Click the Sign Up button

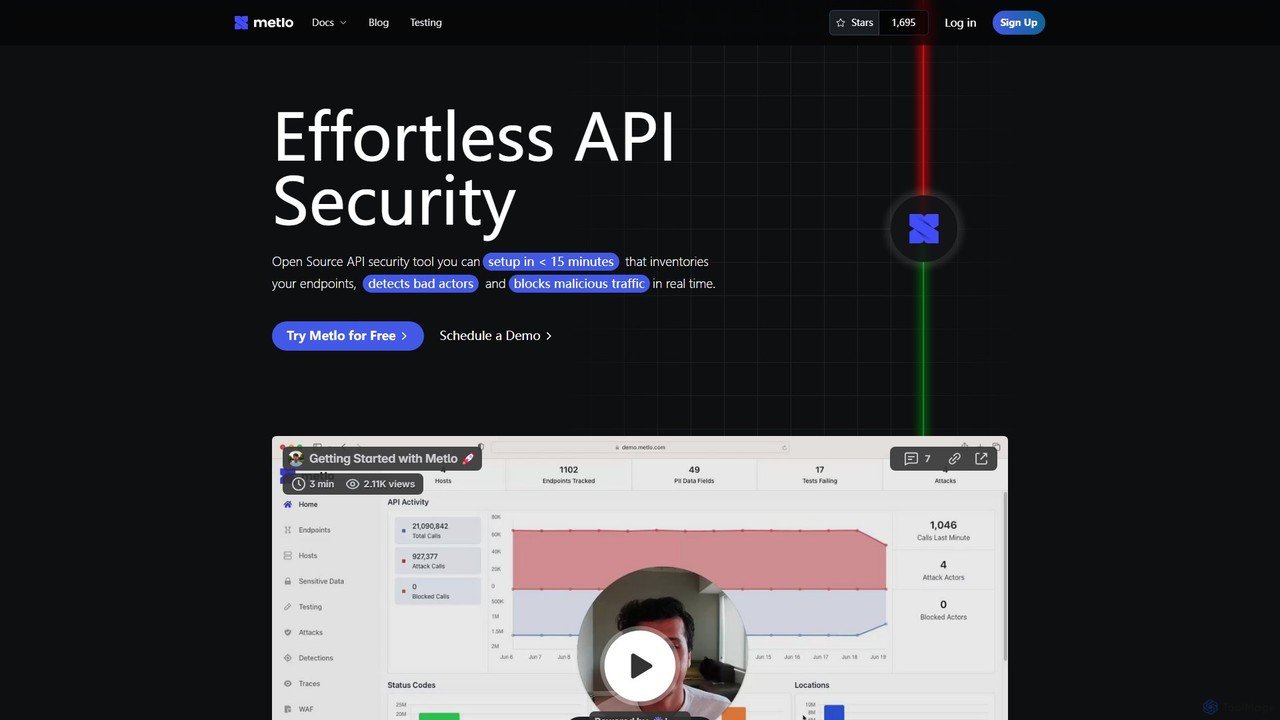(1018, 22)
